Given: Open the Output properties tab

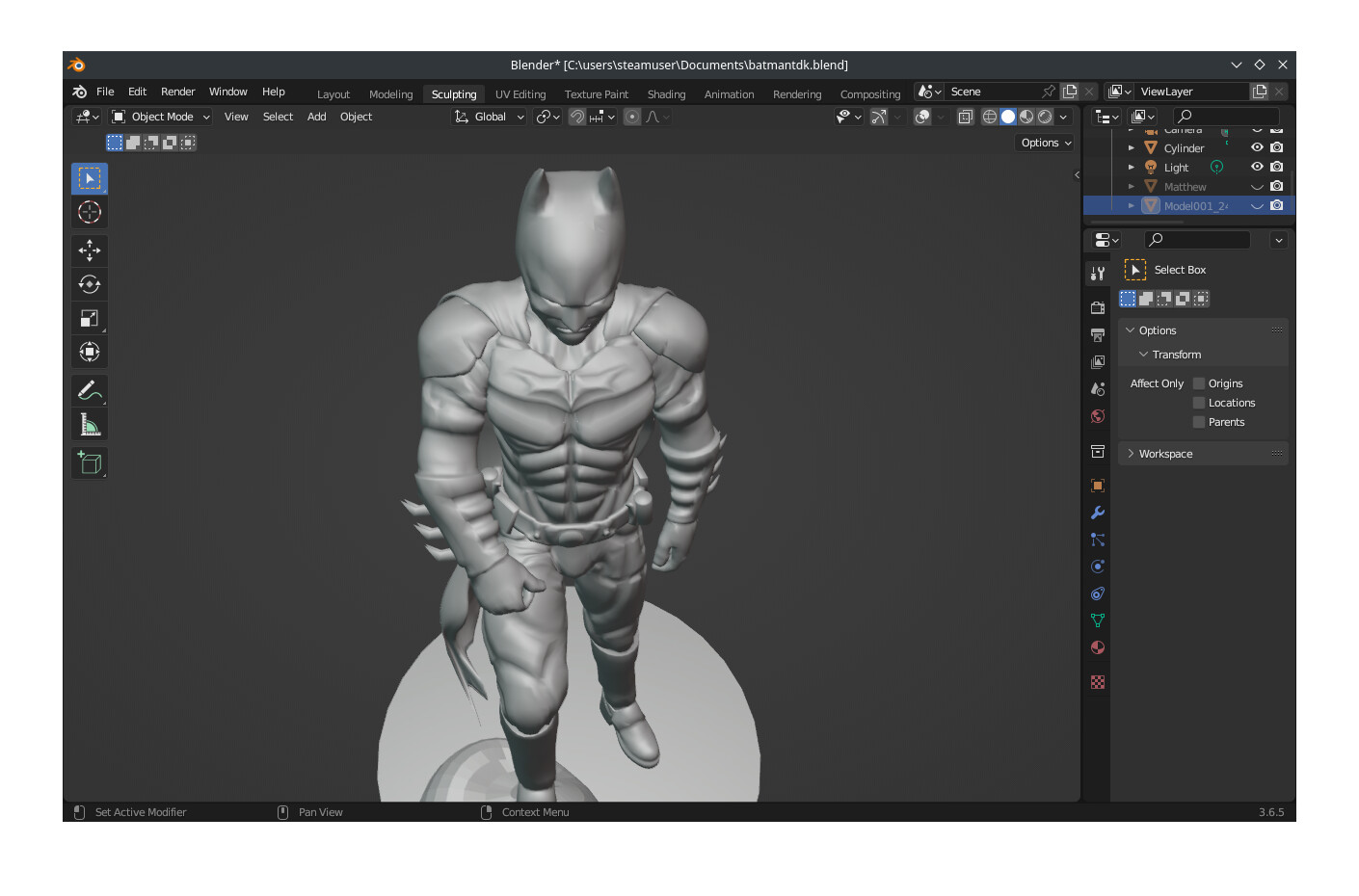Looking at the screenshot, I should pyautogui.click(x=1098, y=335).
